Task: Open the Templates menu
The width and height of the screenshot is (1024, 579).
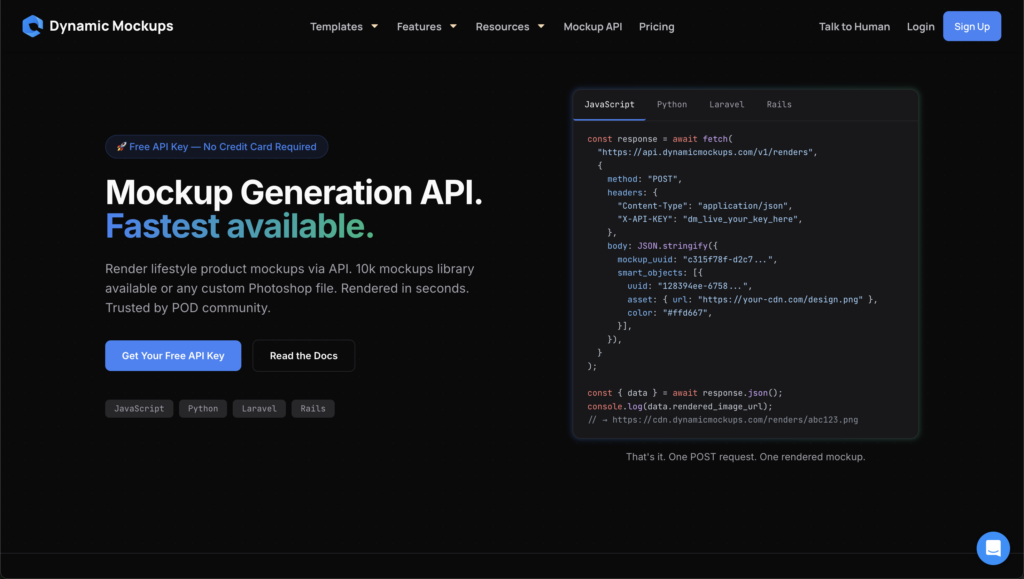Action: [x=336, y=27]
